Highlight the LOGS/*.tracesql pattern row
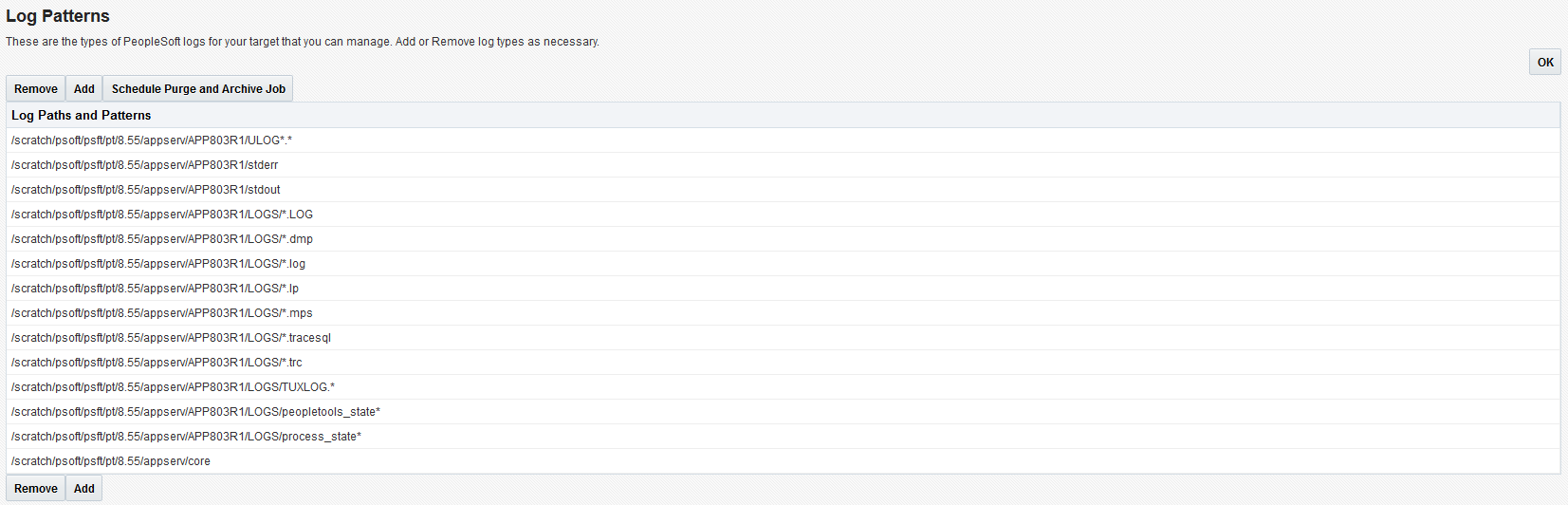 [171, 338]
